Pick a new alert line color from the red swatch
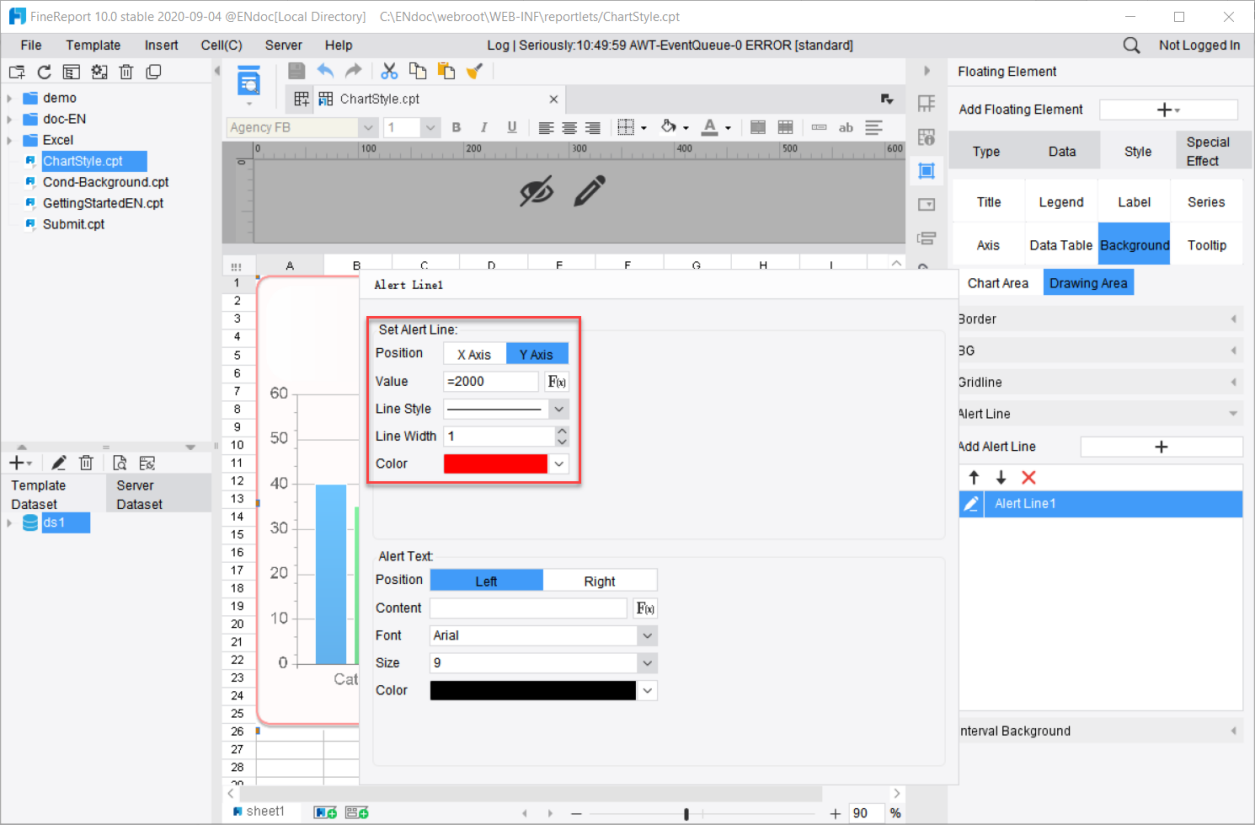 coord(494,463)
